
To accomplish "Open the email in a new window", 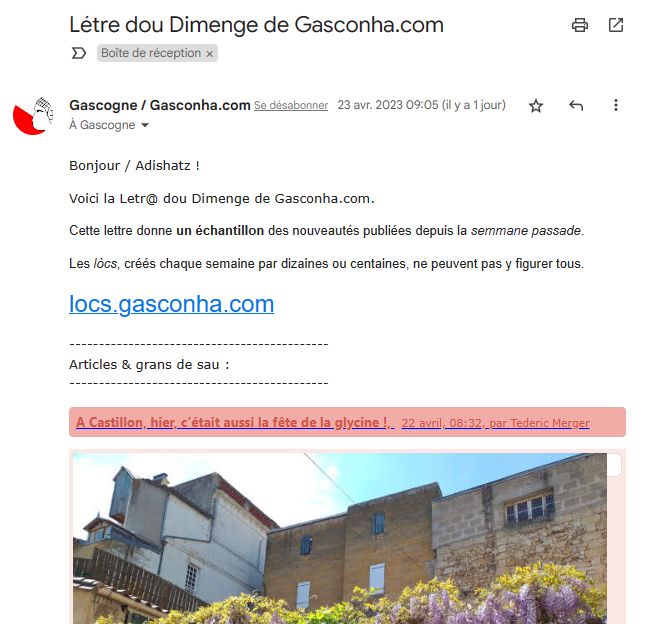I will click(616, 25).
